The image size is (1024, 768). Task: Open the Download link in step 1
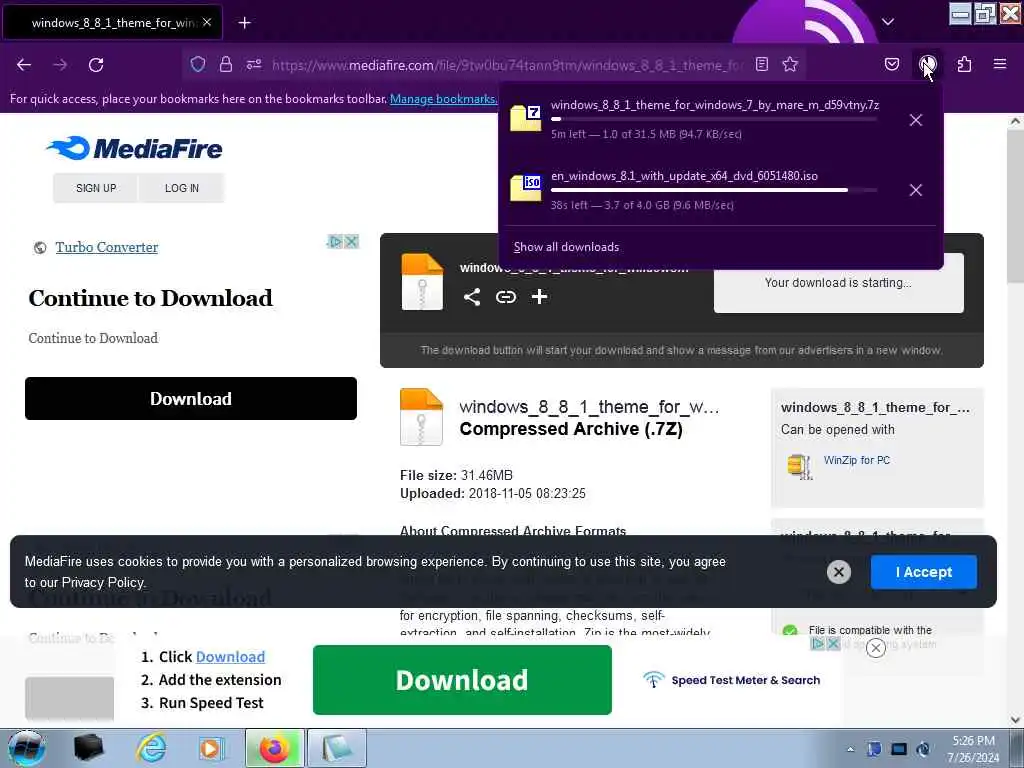(231, 657)
